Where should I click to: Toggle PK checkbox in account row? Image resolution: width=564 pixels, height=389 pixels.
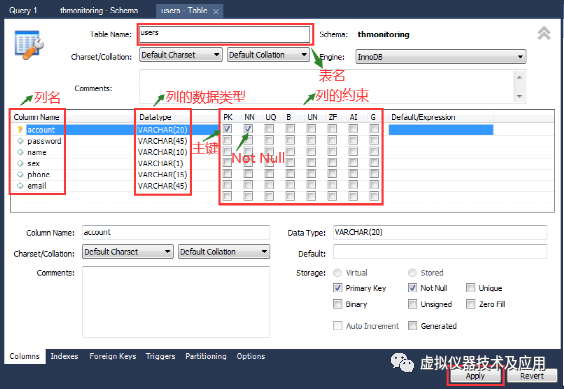227,128
